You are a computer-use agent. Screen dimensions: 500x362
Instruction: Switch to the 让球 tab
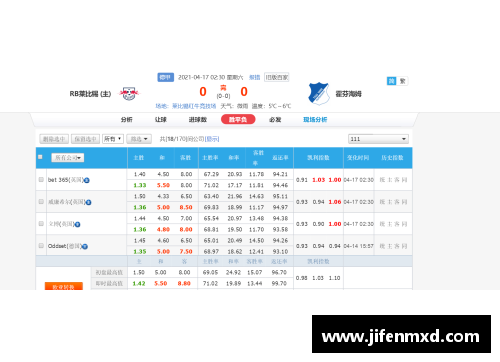pos(161,120)
